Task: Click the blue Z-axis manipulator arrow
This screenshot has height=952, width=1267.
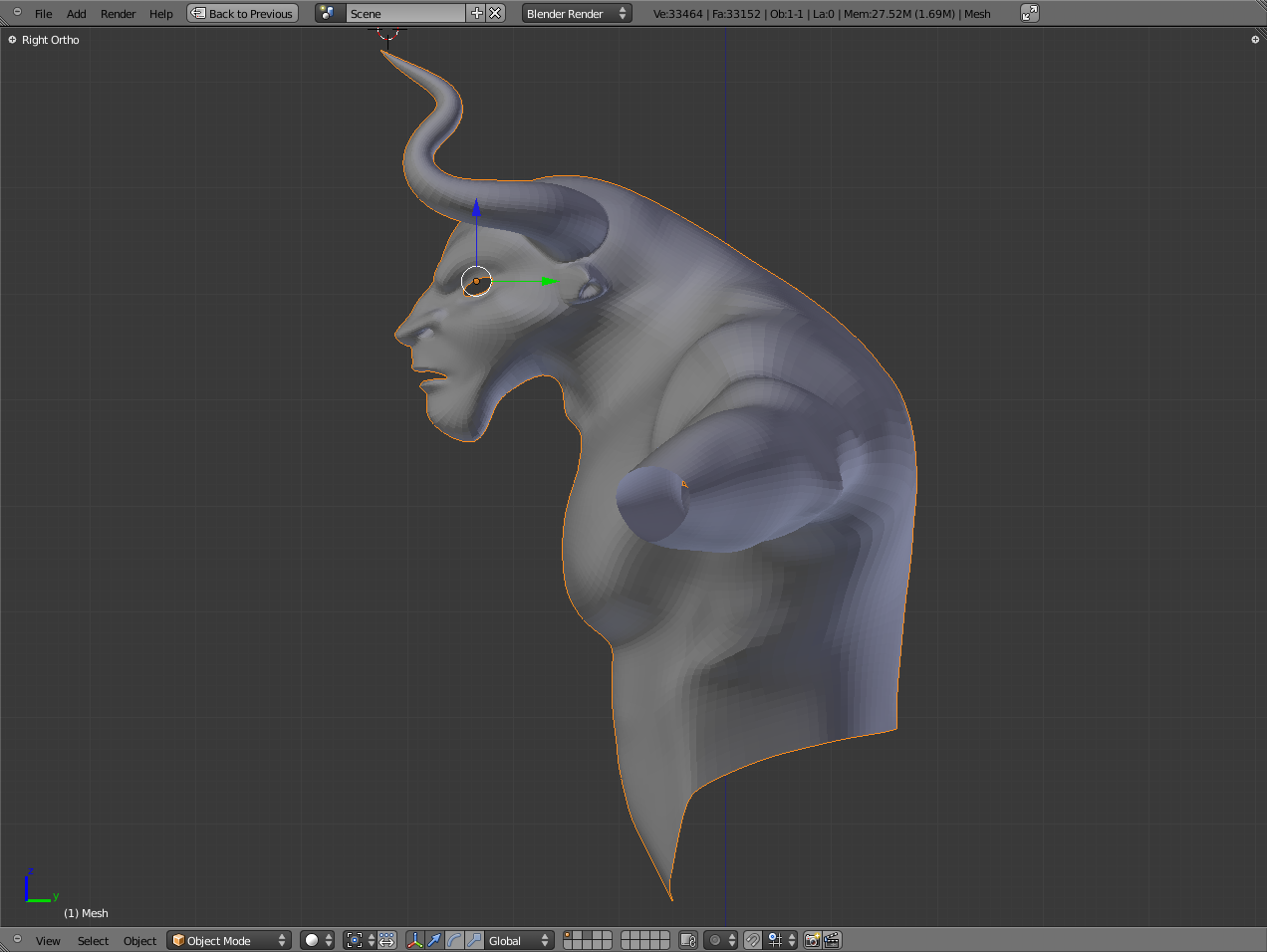Action: 476,208
